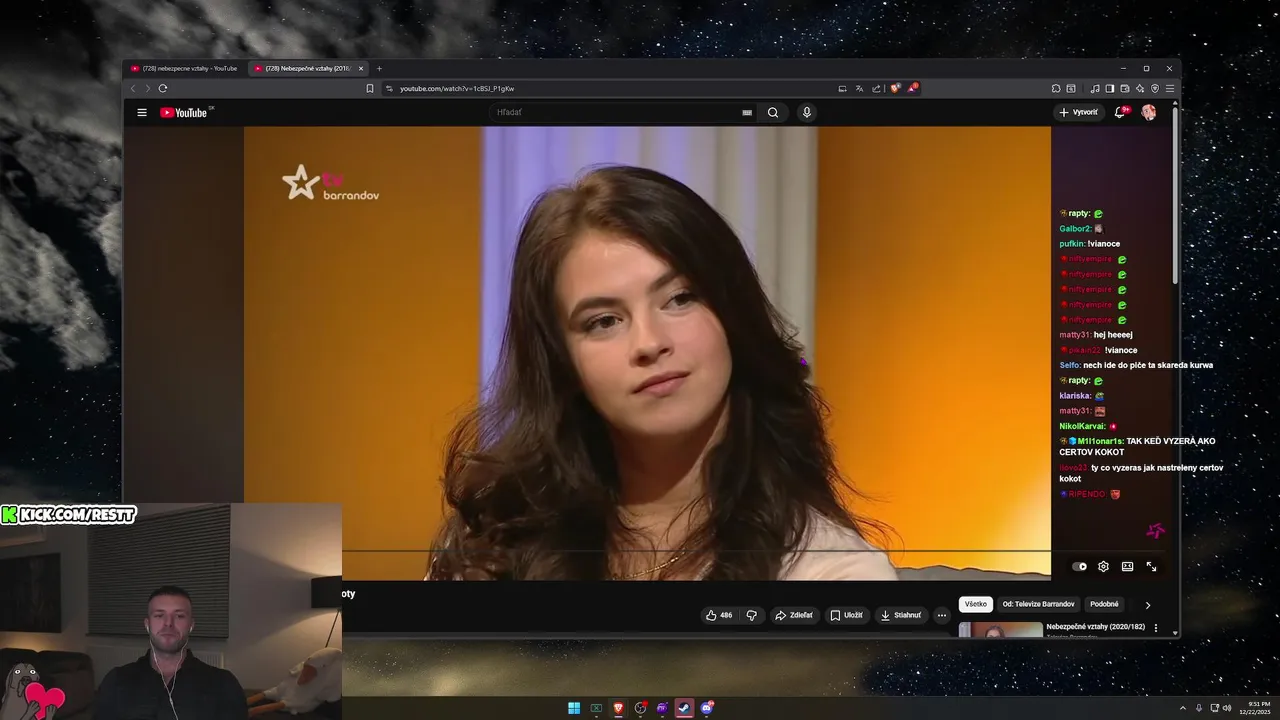
Task: Go back in browser history
Action: (133, 88)
